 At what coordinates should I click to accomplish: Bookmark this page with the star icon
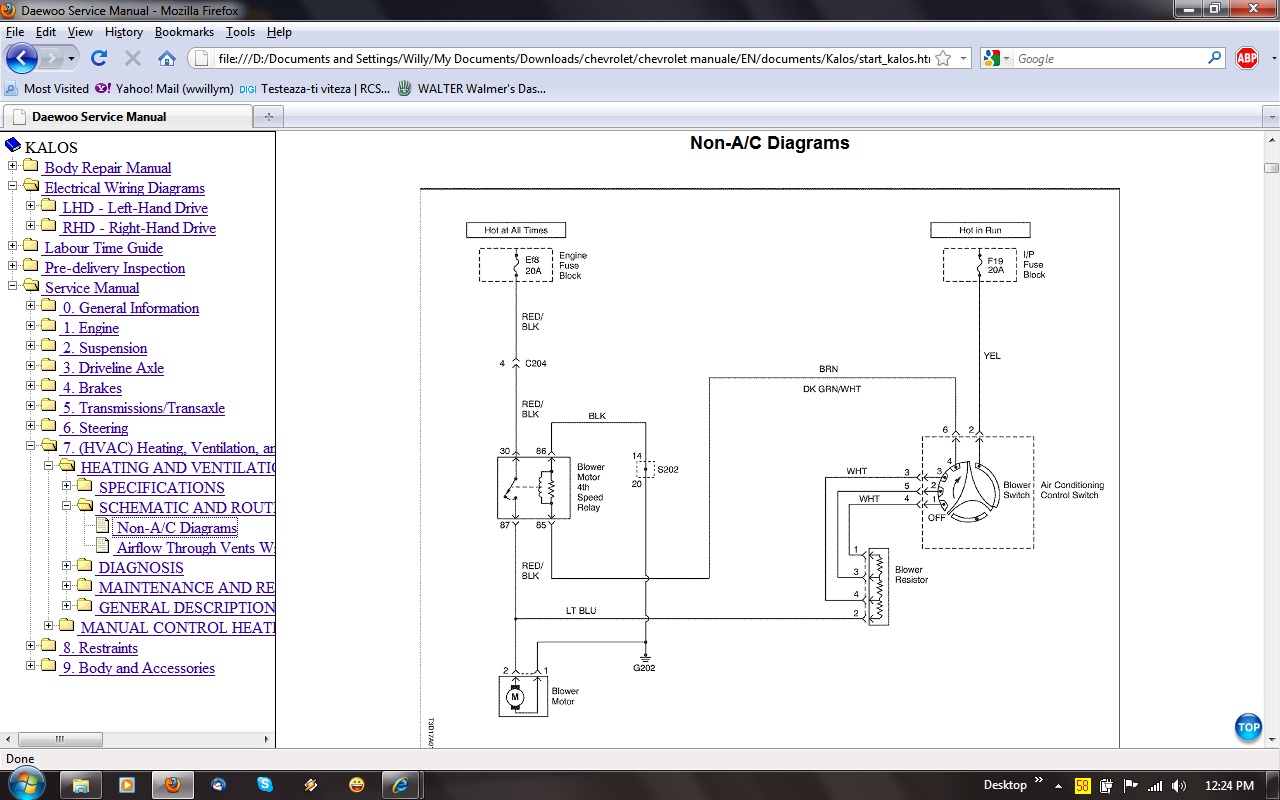943,58
